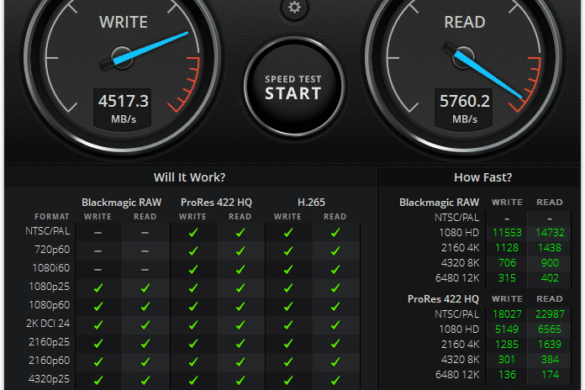Image resolution: width=585 pixels, height=390 pixels.
Task: Click the FORMAT column header
Action: tap(52, 217)
